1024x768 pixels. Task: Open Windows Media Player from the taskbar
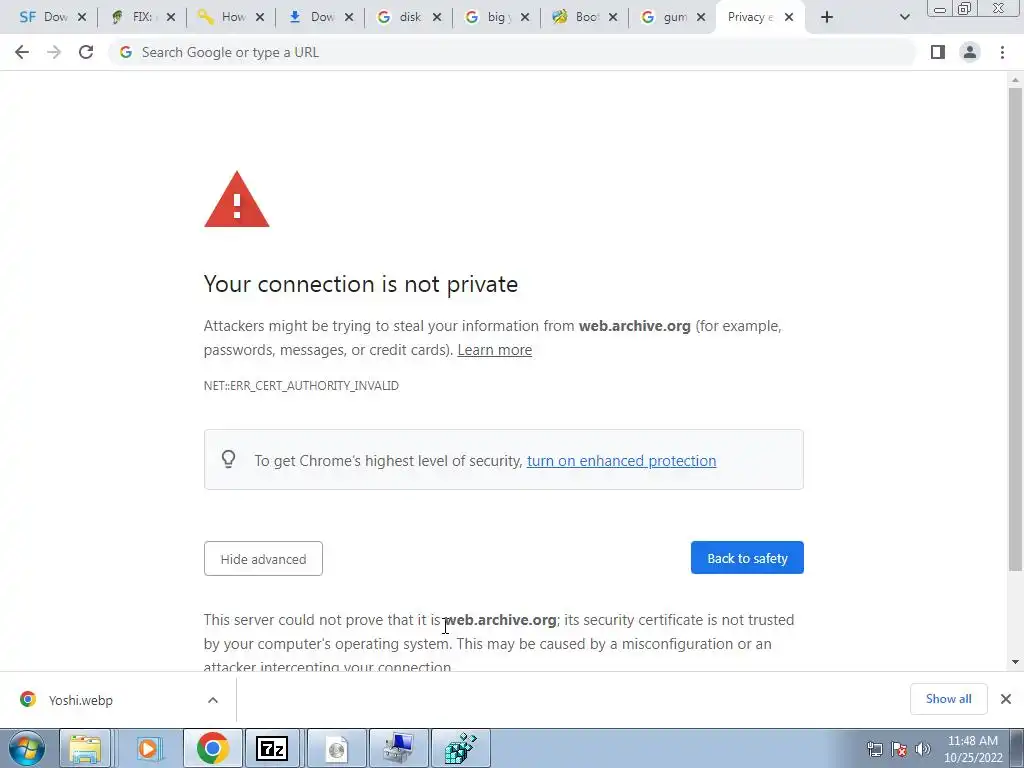[149, 748]
